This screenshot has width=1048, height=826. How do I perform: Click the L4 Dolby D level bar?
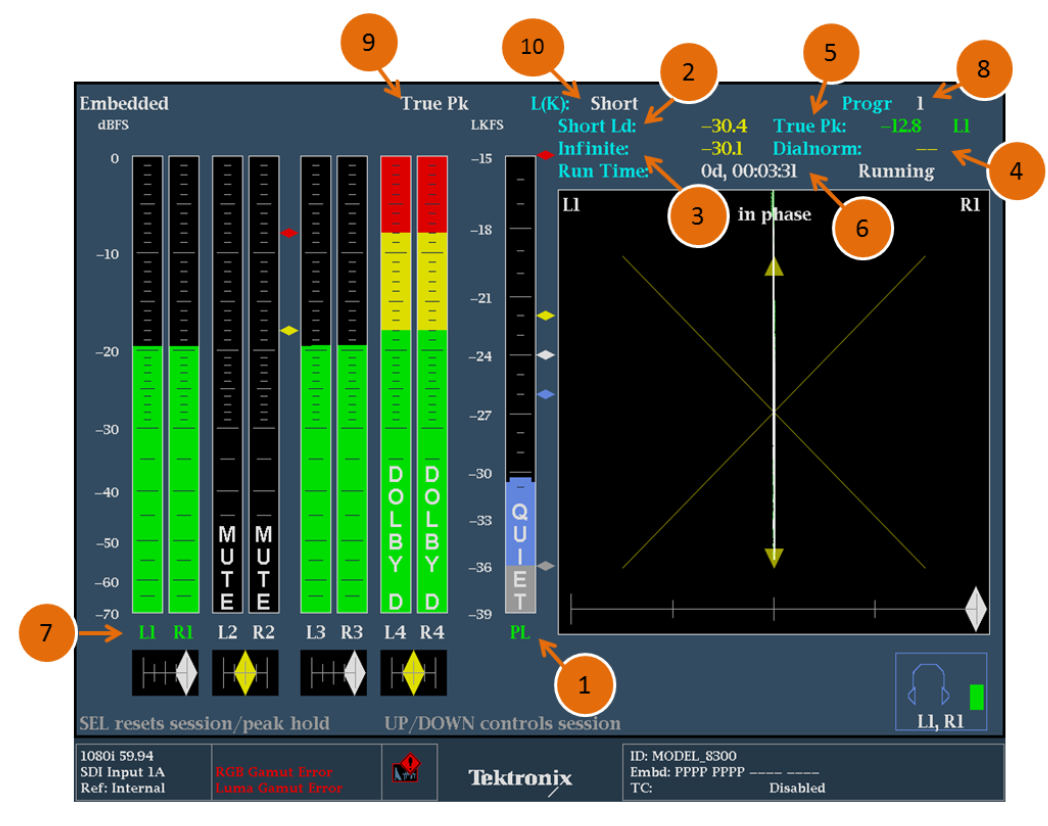396,384
